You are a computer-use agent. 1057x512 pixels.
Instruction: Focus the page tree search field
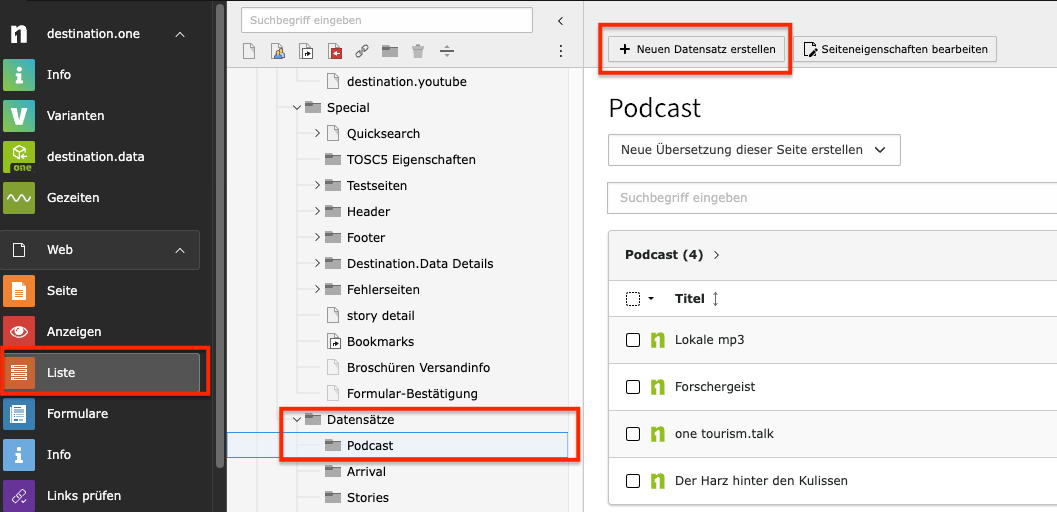pyautogui.click(x=387, y=20)
